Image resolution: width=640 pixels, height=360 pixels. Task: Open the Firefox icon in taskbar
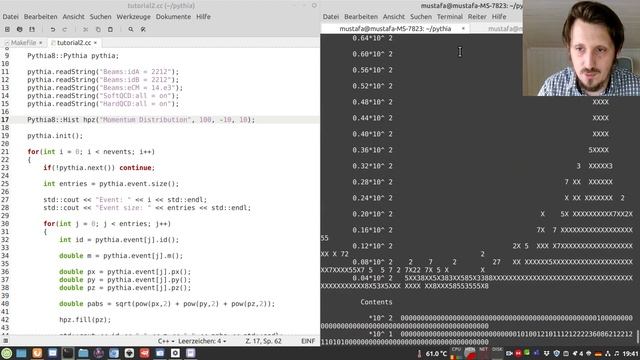click(x=37, y=353)
